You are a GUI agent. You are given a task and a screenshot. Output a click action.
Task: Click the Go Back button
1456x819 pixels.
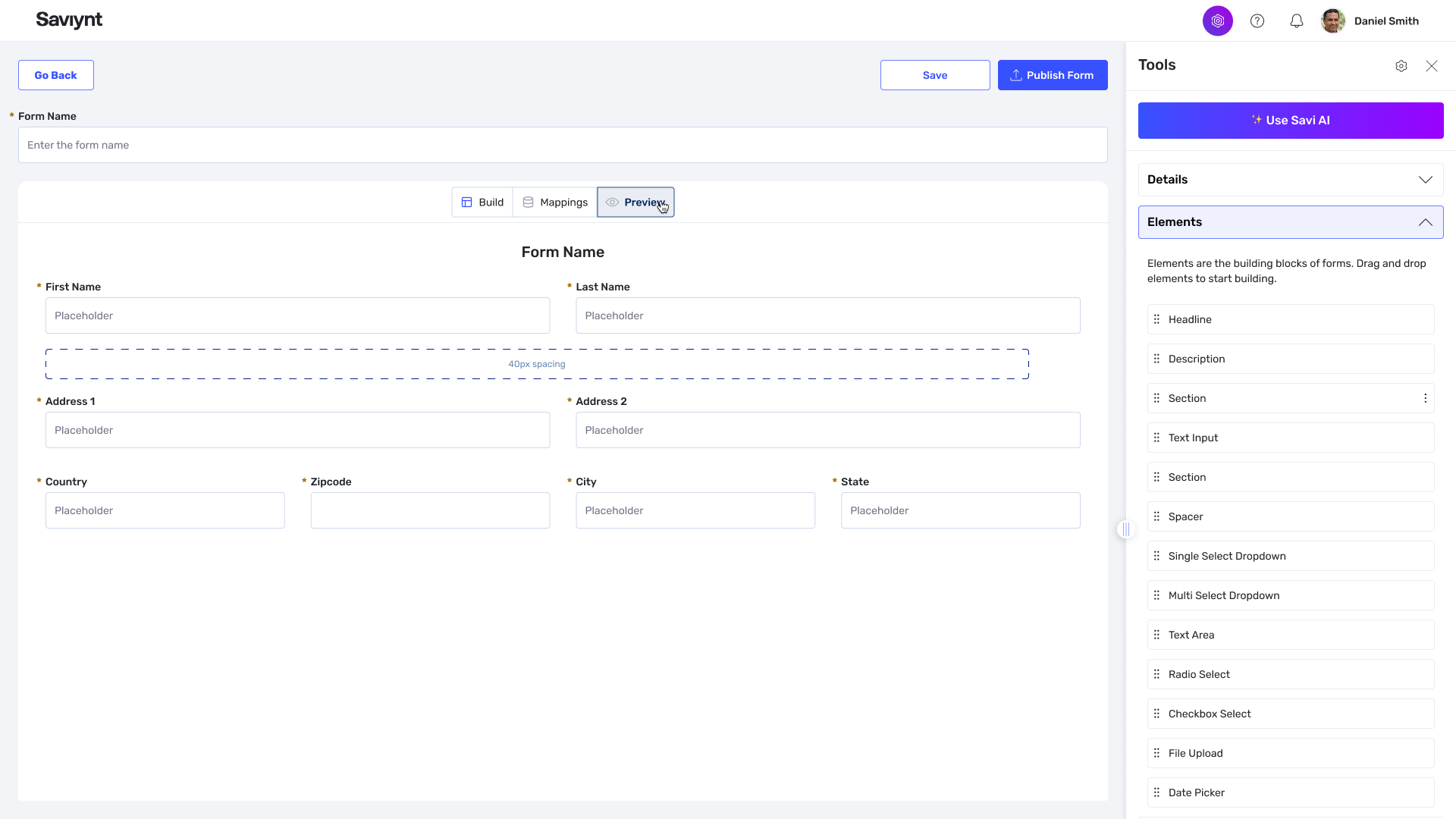coord(56,75)
